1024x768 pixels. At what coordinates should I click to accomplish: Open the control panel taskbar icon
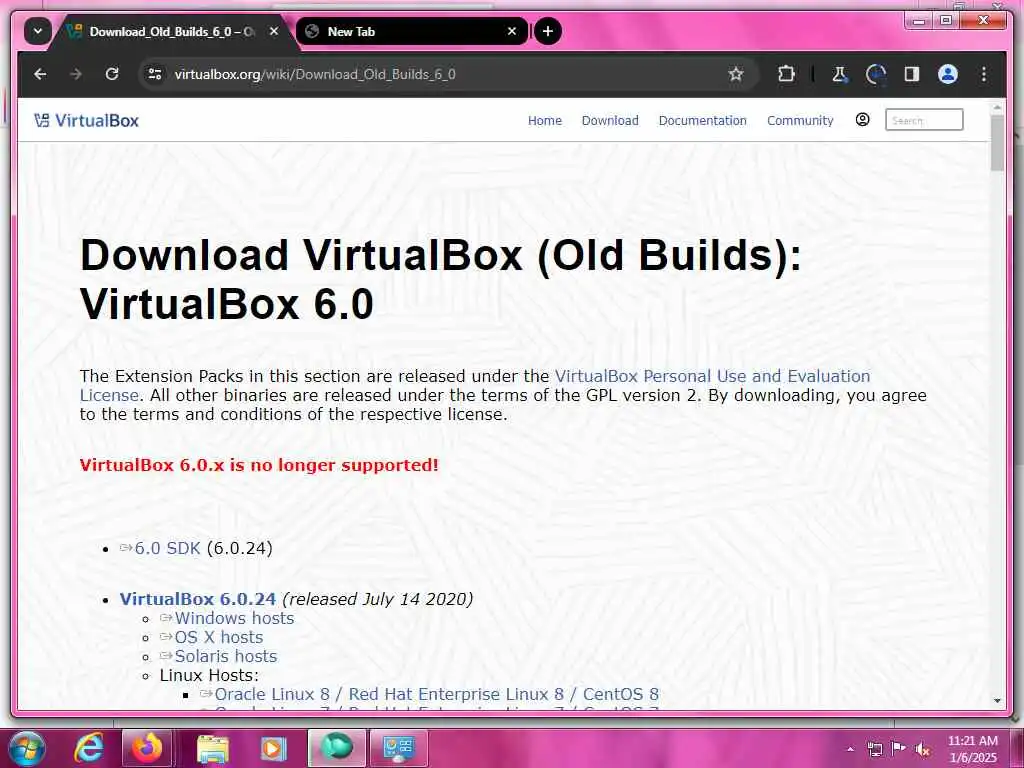[x=398, y=748]
